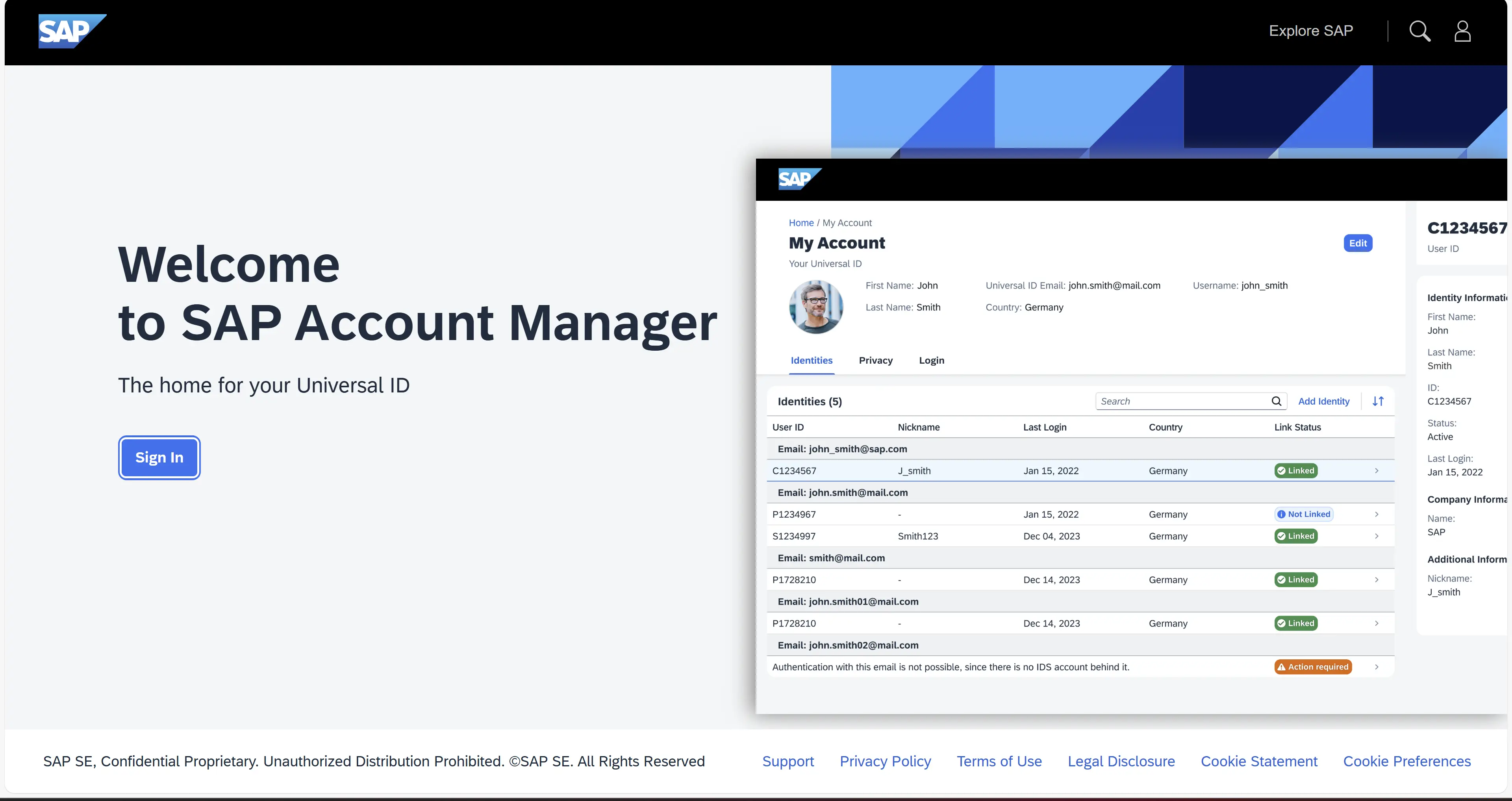The height and width of the screenshot is (801, 1512).
Task: Click the Universal ID email john.smith@mail.com
Action: pos(1114,285)
